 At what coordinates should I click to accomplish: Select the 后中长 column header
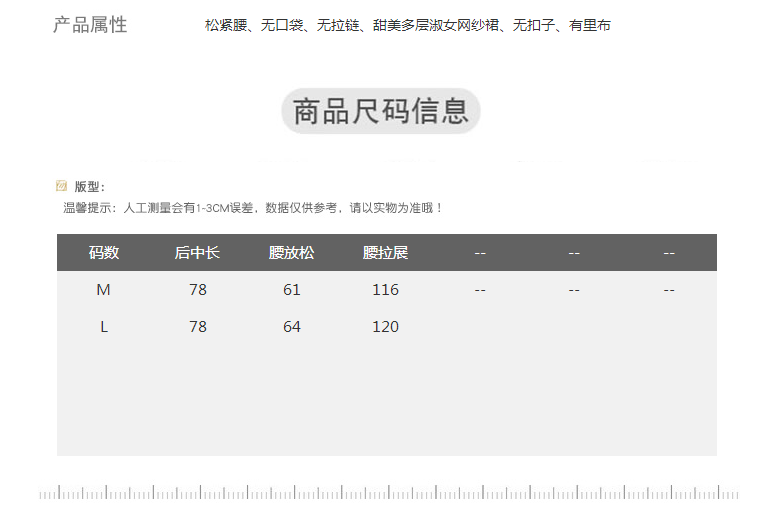point(197,253)
